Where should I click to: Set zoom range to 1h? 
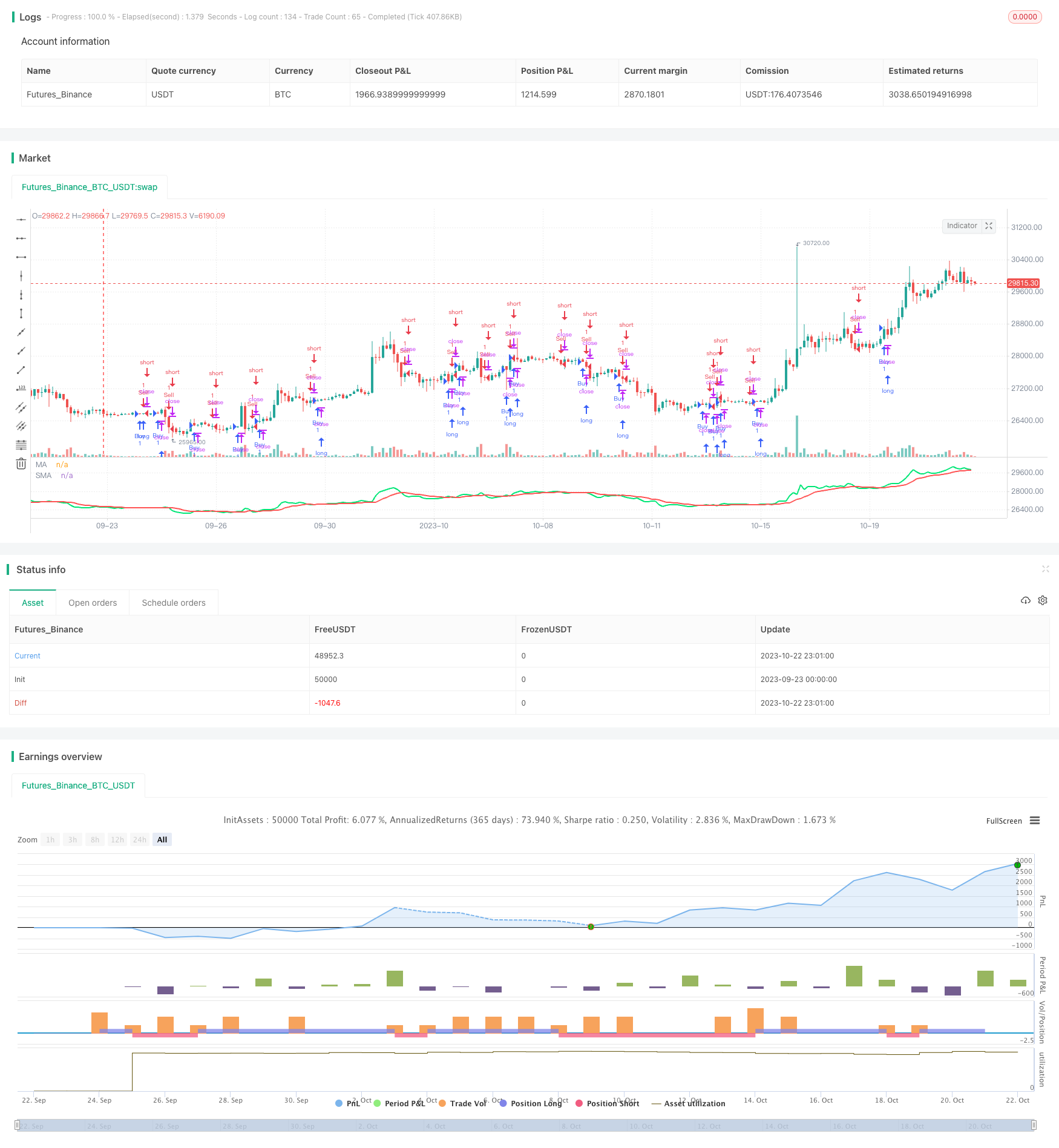pyautogui.click(x=50, y=839)
